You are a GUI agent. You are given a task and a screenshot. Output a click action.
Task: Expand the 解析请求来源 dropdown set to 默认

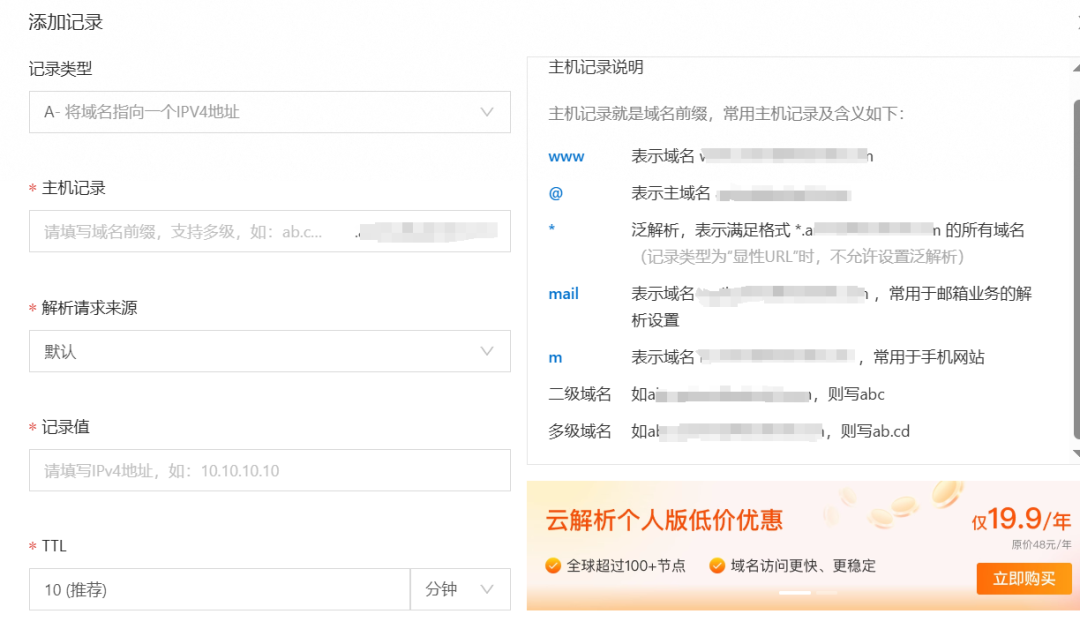pyautogui.click(x=269, y=351)
